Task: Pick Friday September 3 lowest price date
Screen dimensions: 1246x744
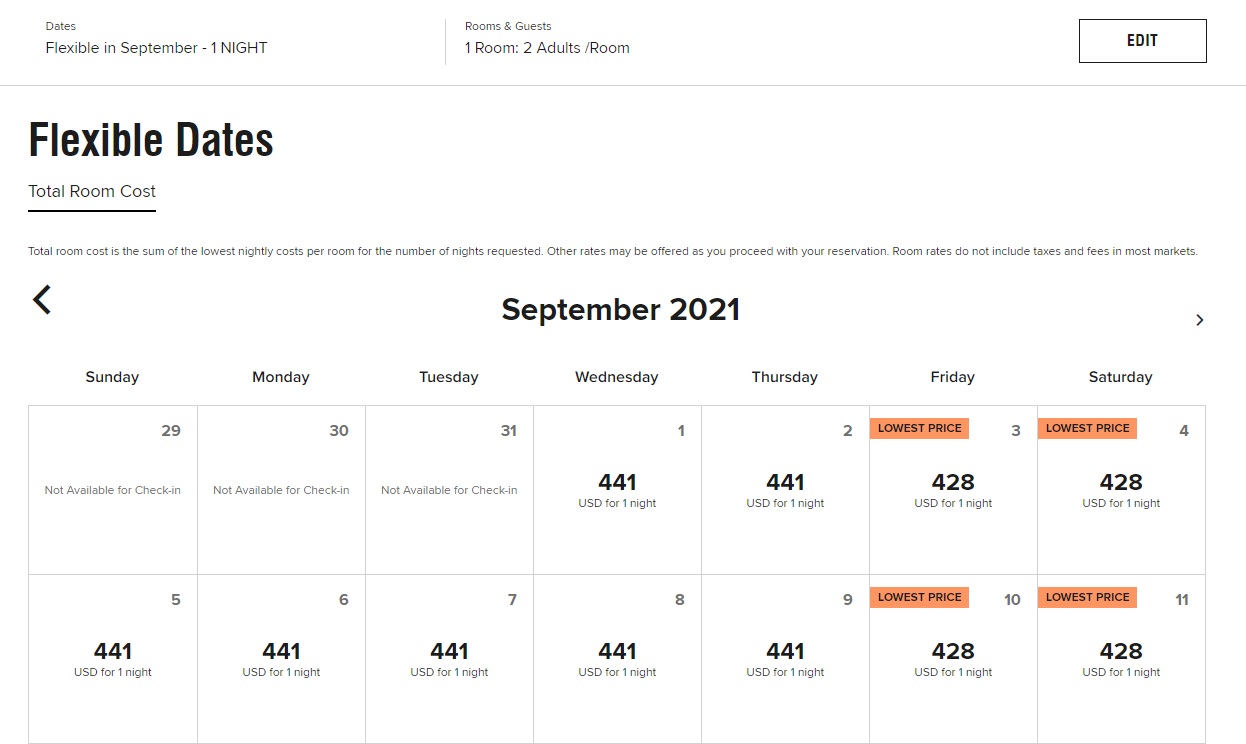Action: [x=953, y=490]
